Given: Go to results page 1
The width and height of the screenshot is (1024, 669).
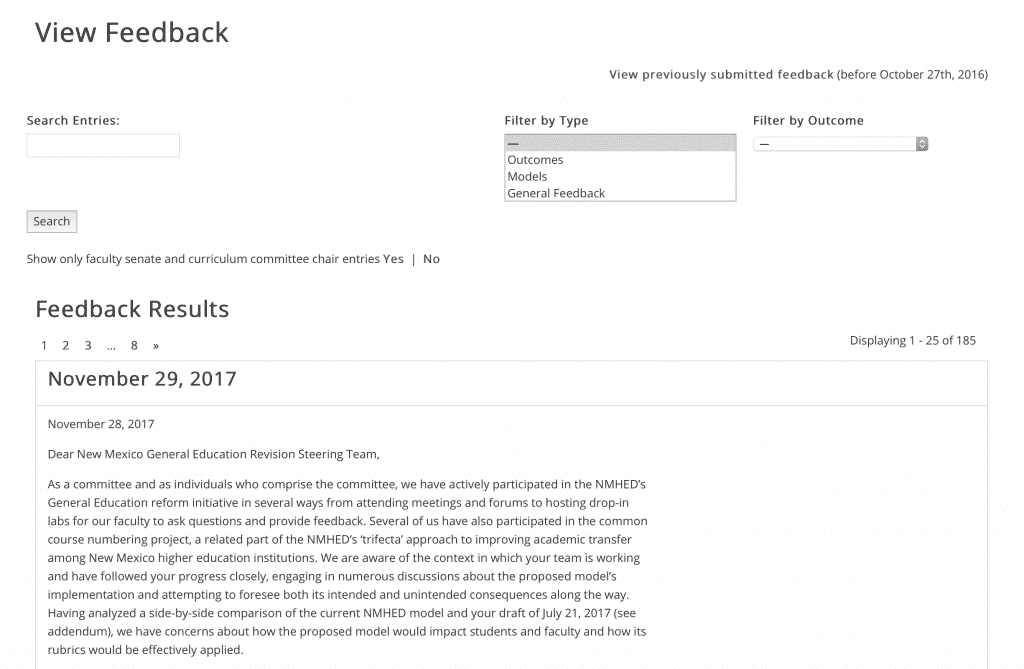Looking at the screenshot, I should coord(44,346).
